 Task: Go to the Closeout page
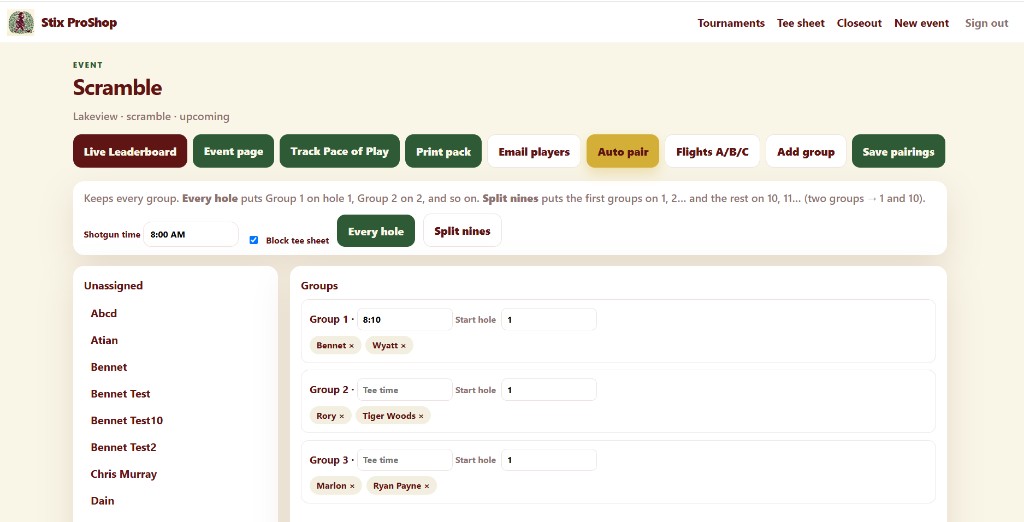pos(859,23)
